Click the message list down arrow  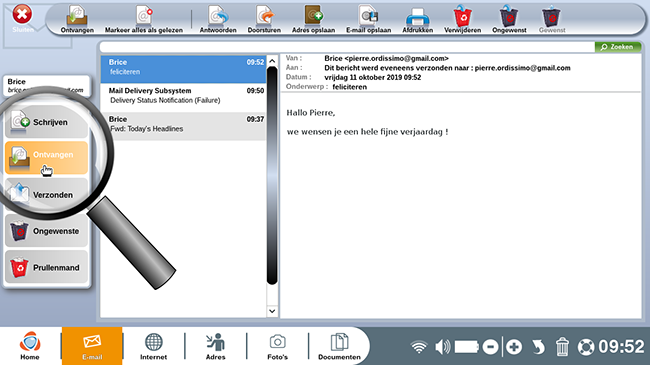pos(272,311)
